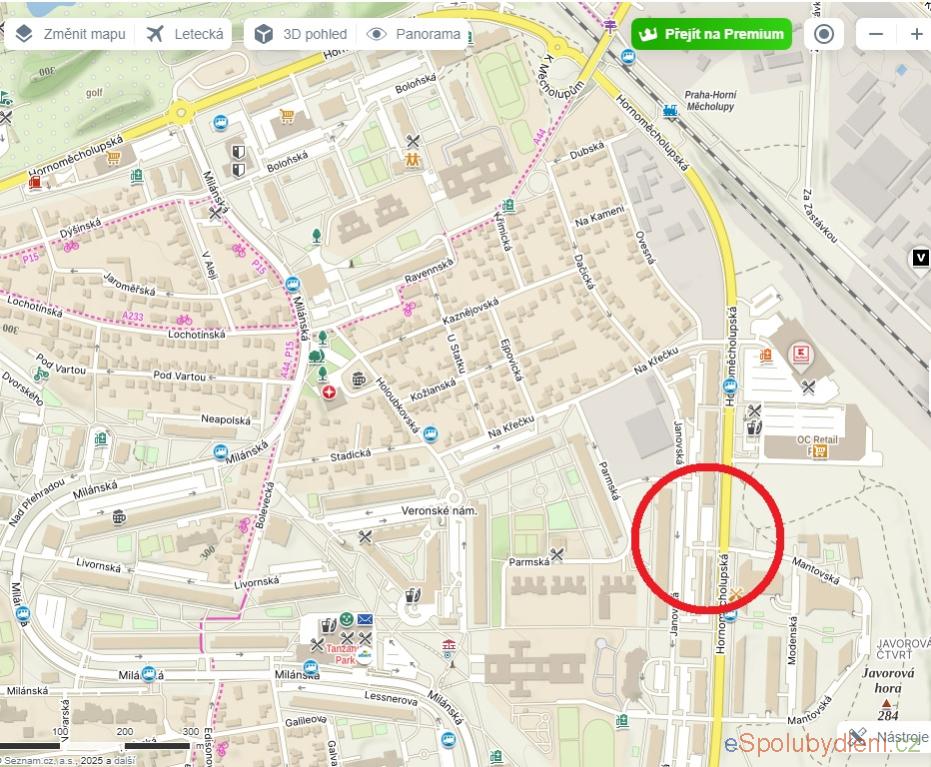Click the post office envelope icon
Screen dimensions: 931x767
click(x=365, y=620)
